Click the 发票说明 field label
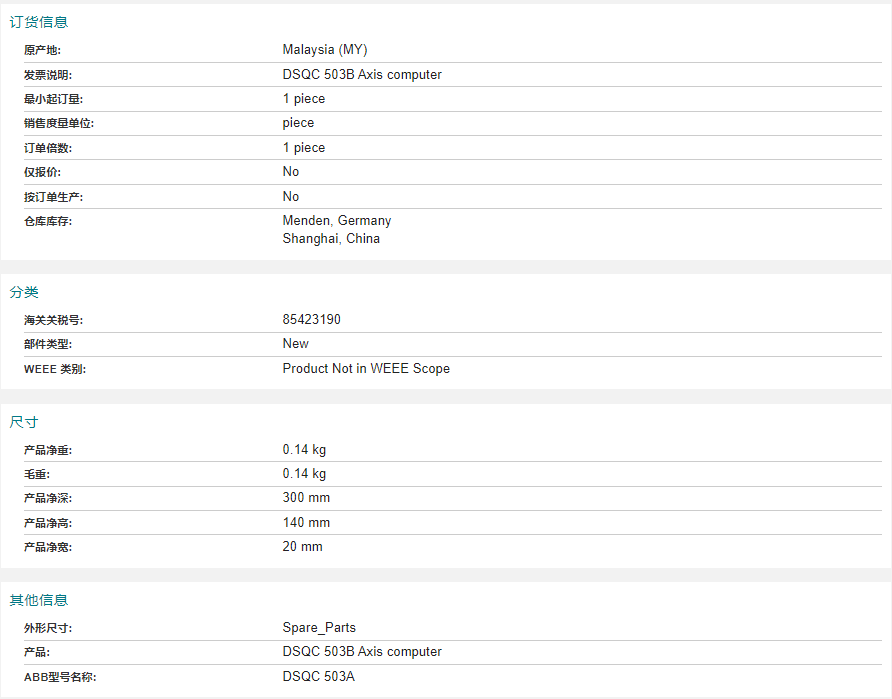 pos(48,75)
